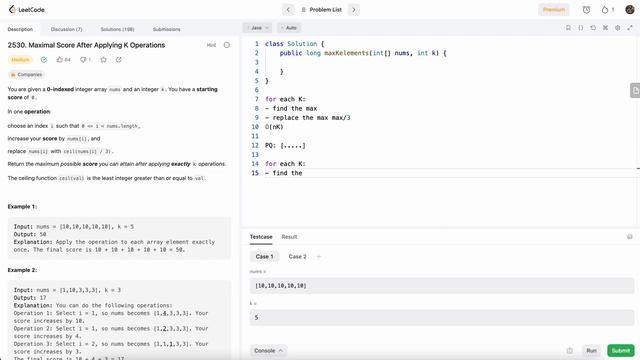The height and width of the screenshot is (360, 640).
Task: Select test Case 1
Action: [x=264, y=257]
